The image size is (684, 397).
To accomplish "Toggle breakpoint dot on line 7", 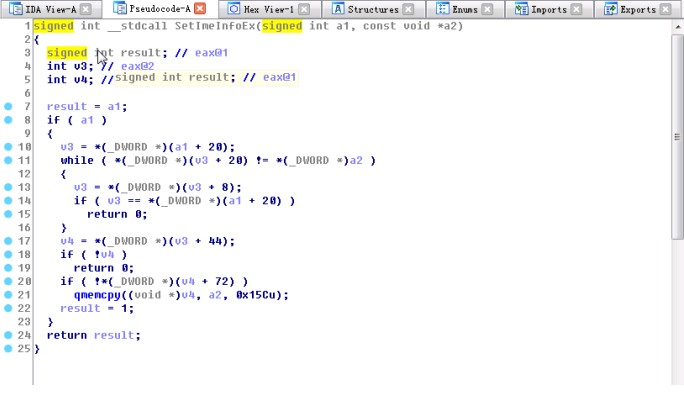I will 8,106.
